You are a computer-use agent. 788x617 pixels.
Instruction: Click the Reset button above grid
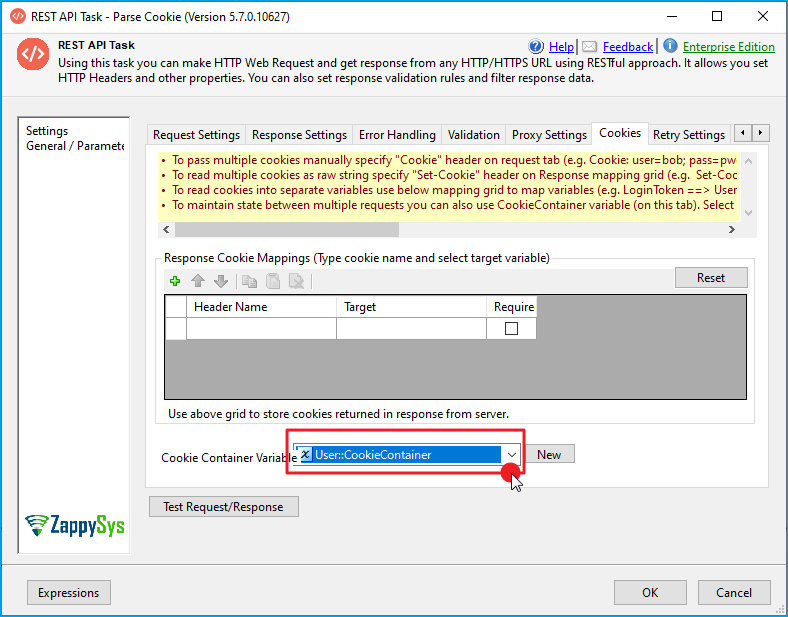point(711,277)
